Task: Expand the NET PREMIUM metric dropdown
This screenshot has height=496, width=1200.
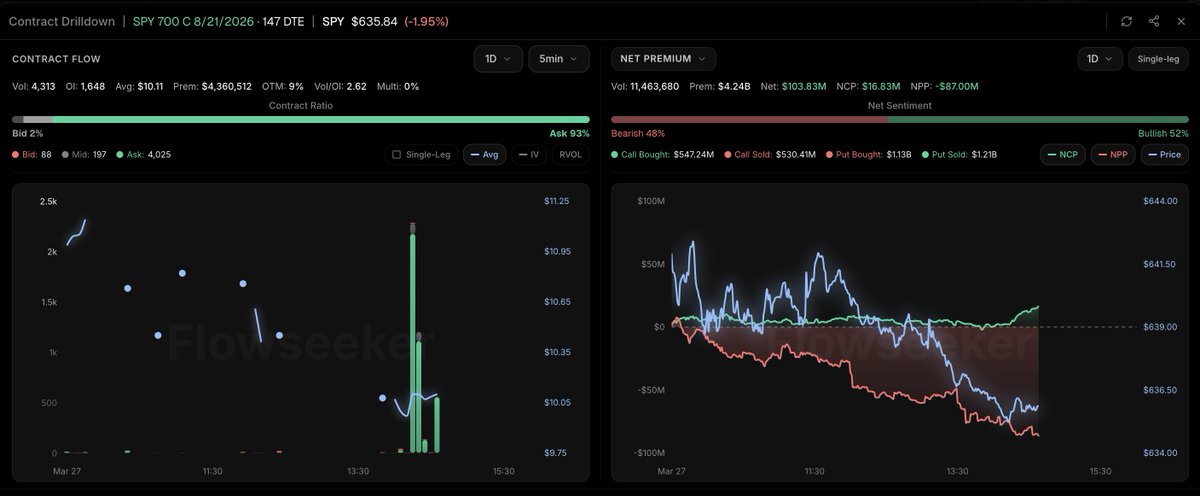Action: coord(663,59)
